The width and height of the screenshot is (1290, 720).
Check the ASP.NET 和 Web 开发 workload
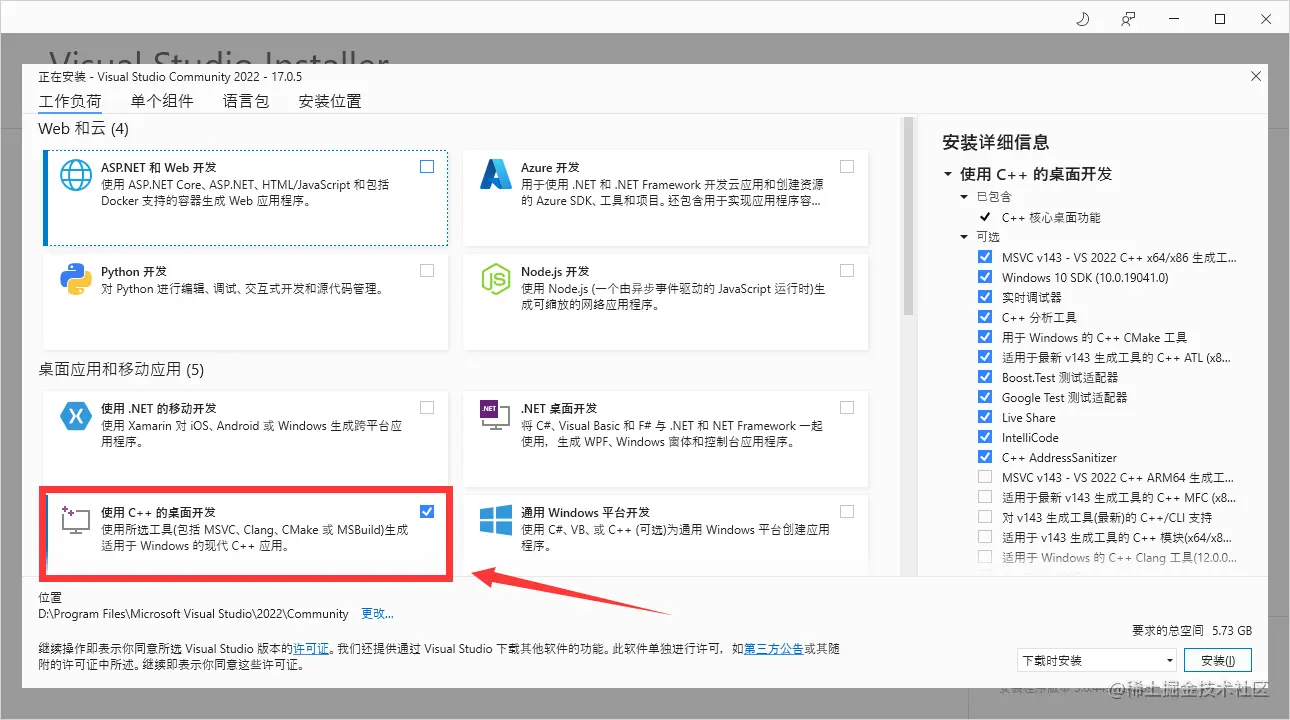pyautogui.click(x=427, y=167)
